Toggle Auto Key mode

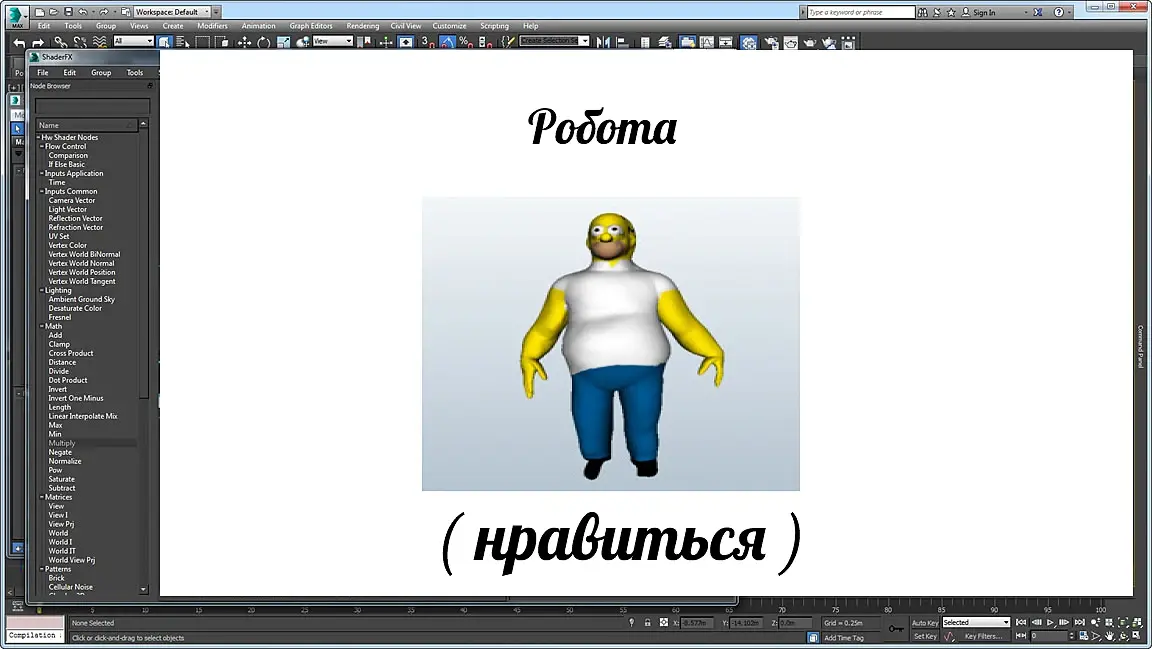924,623
